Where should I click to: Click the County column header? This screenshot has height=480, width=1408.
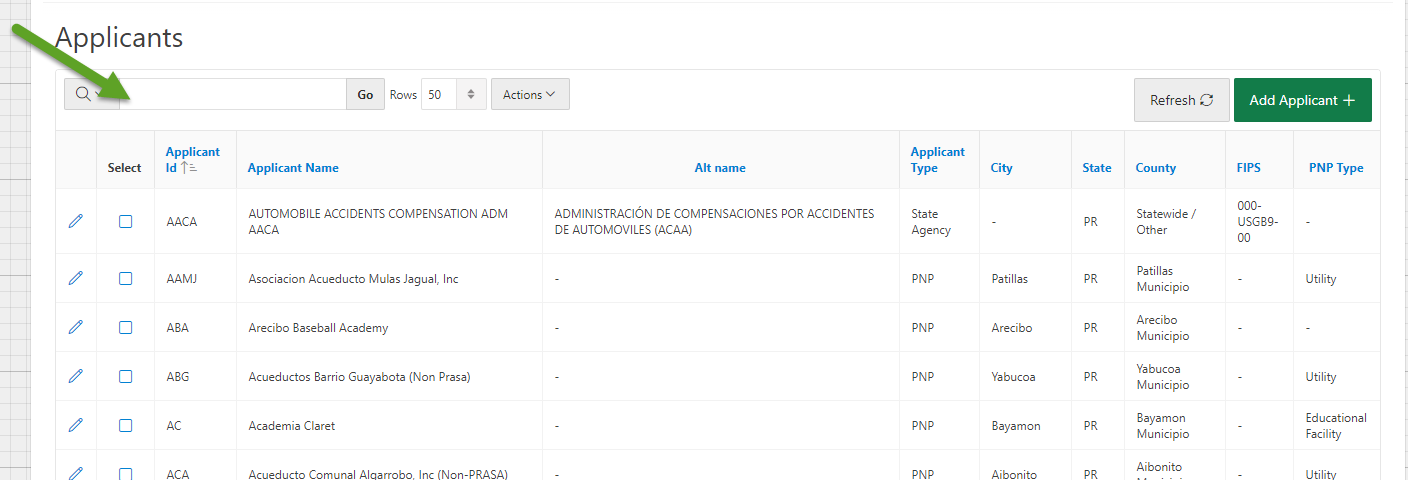click(1155, 168)
